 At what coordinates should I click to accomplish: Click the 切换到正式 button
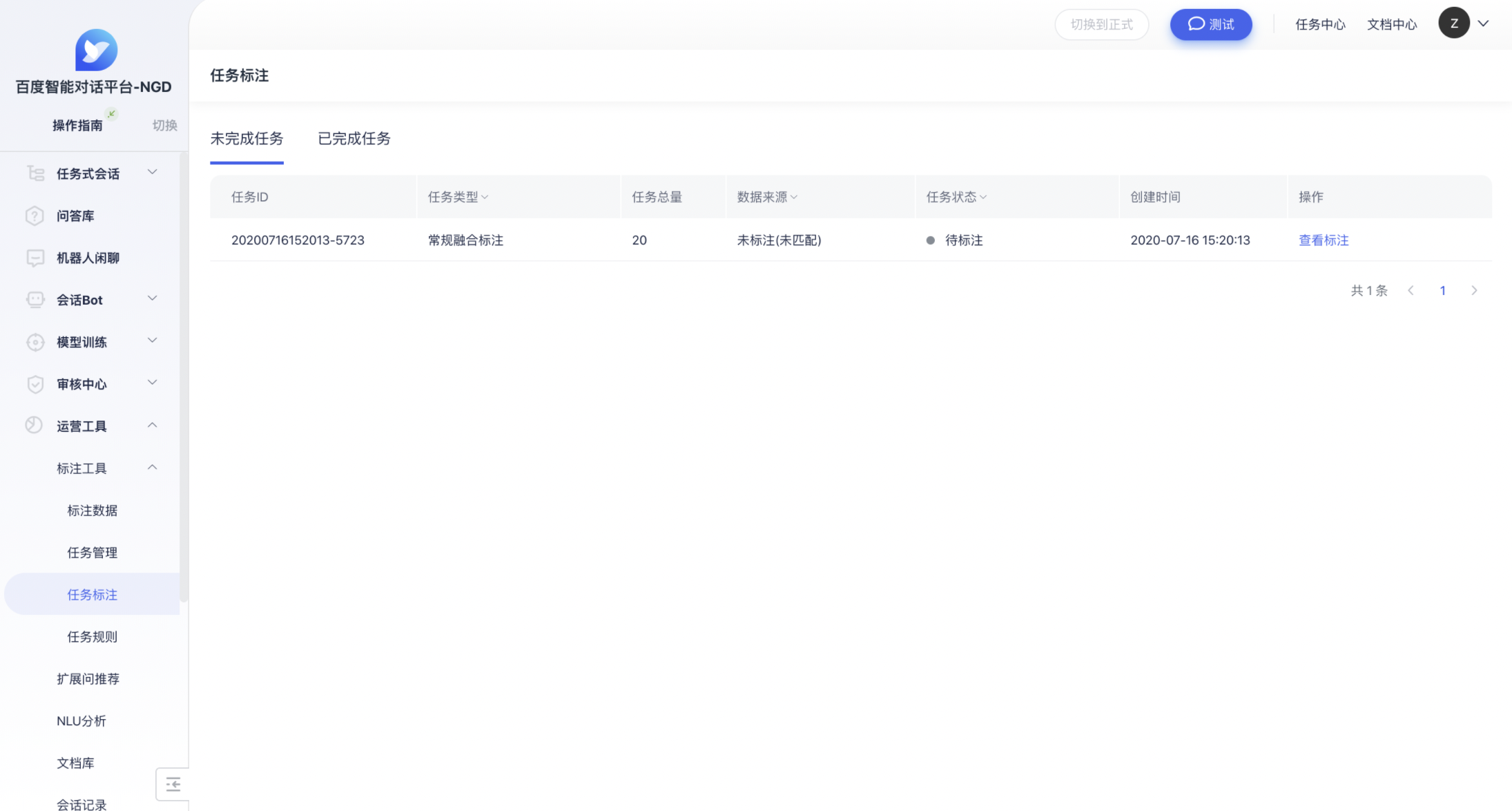click(x=1101, y=24)
